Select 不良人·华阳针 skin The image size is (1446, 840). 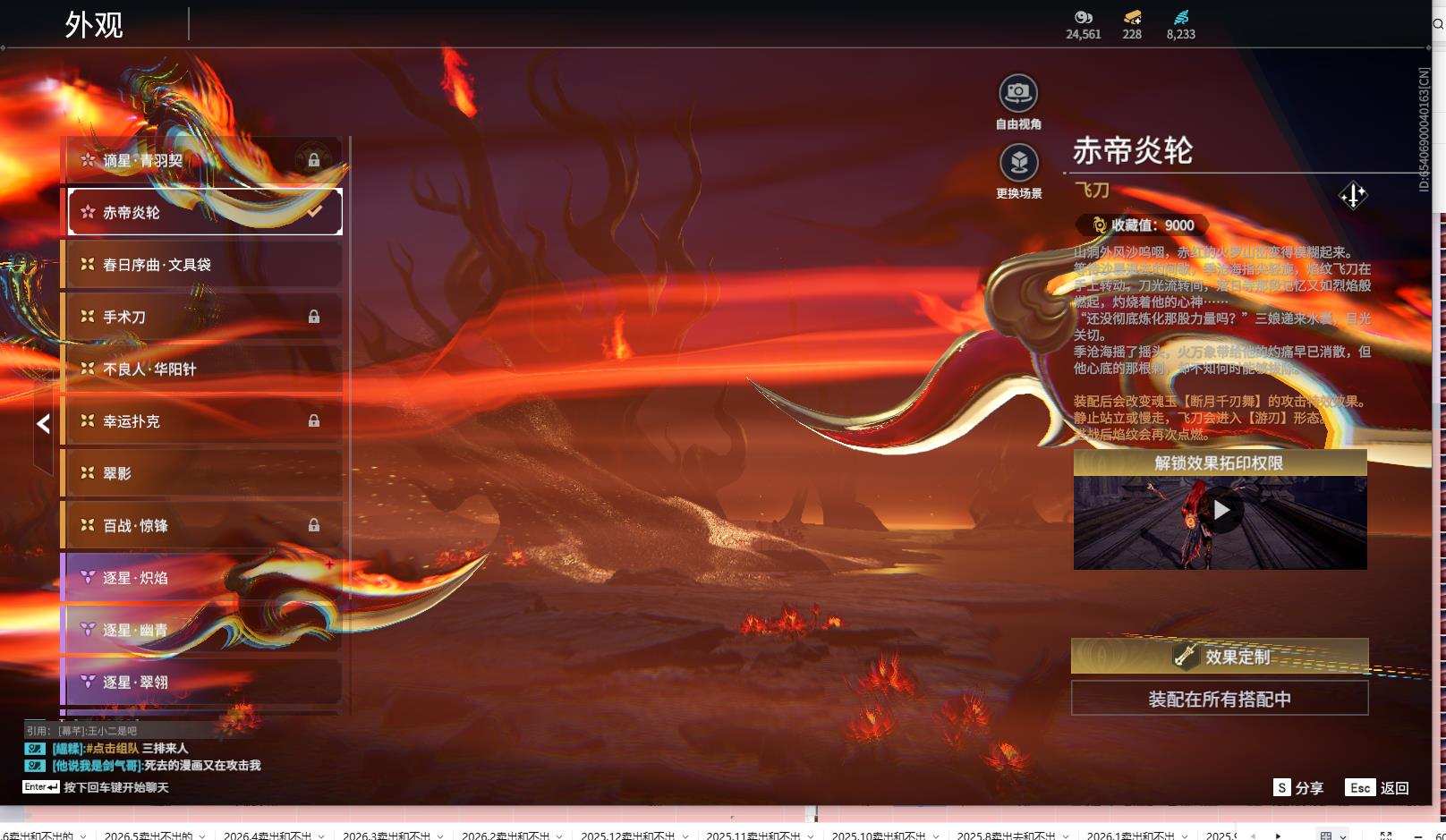pos(201,369)
